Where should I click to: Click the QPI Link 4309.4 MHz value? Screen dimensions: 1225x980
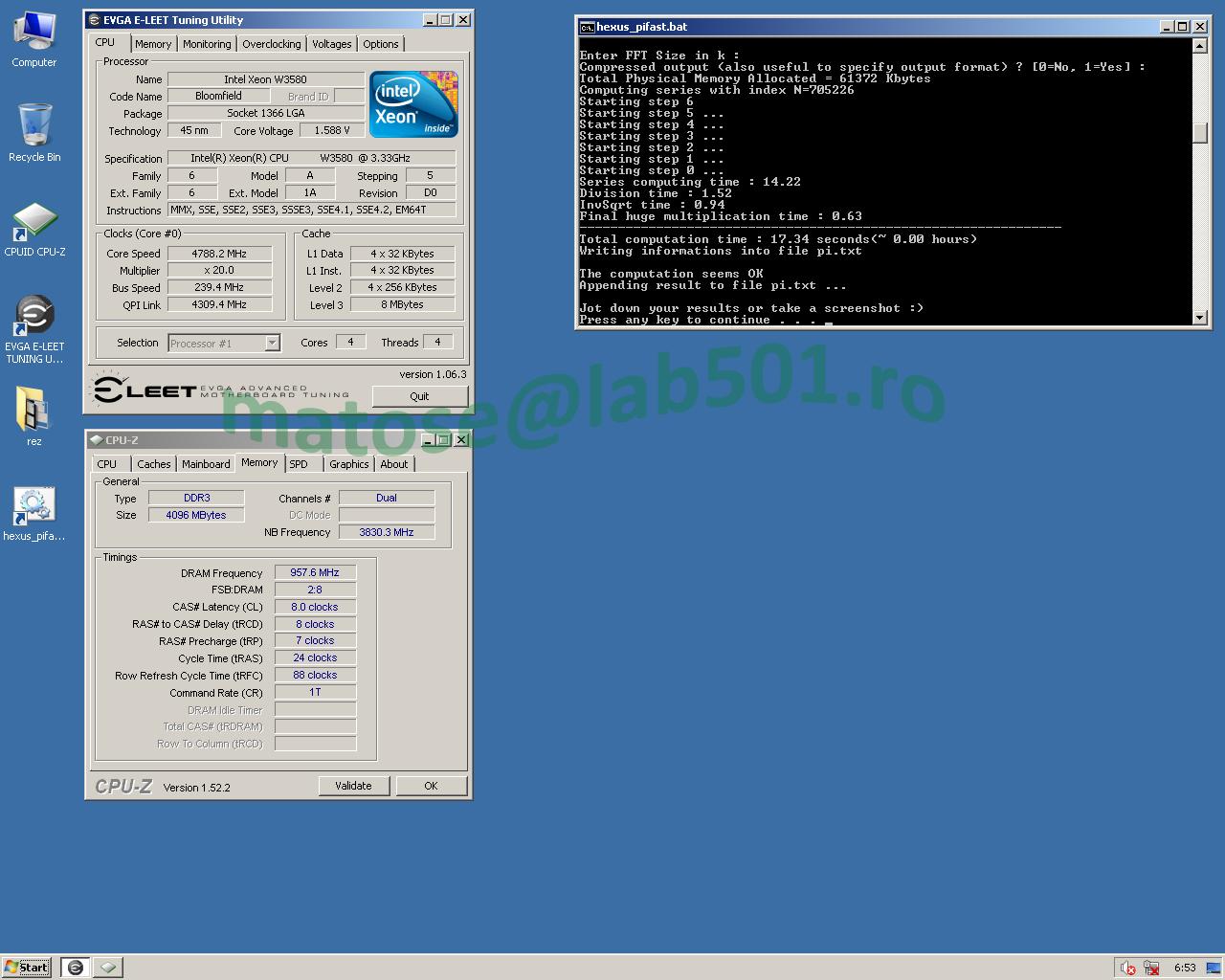click(219, 304)
